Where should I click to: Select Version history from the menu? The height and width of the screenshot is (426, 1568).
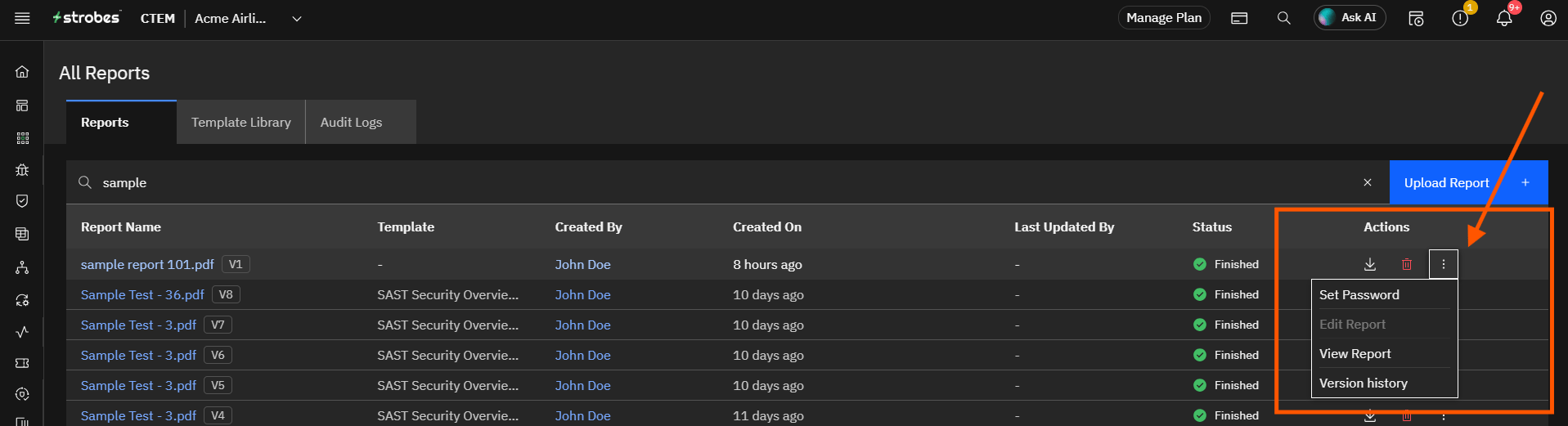1384,383
